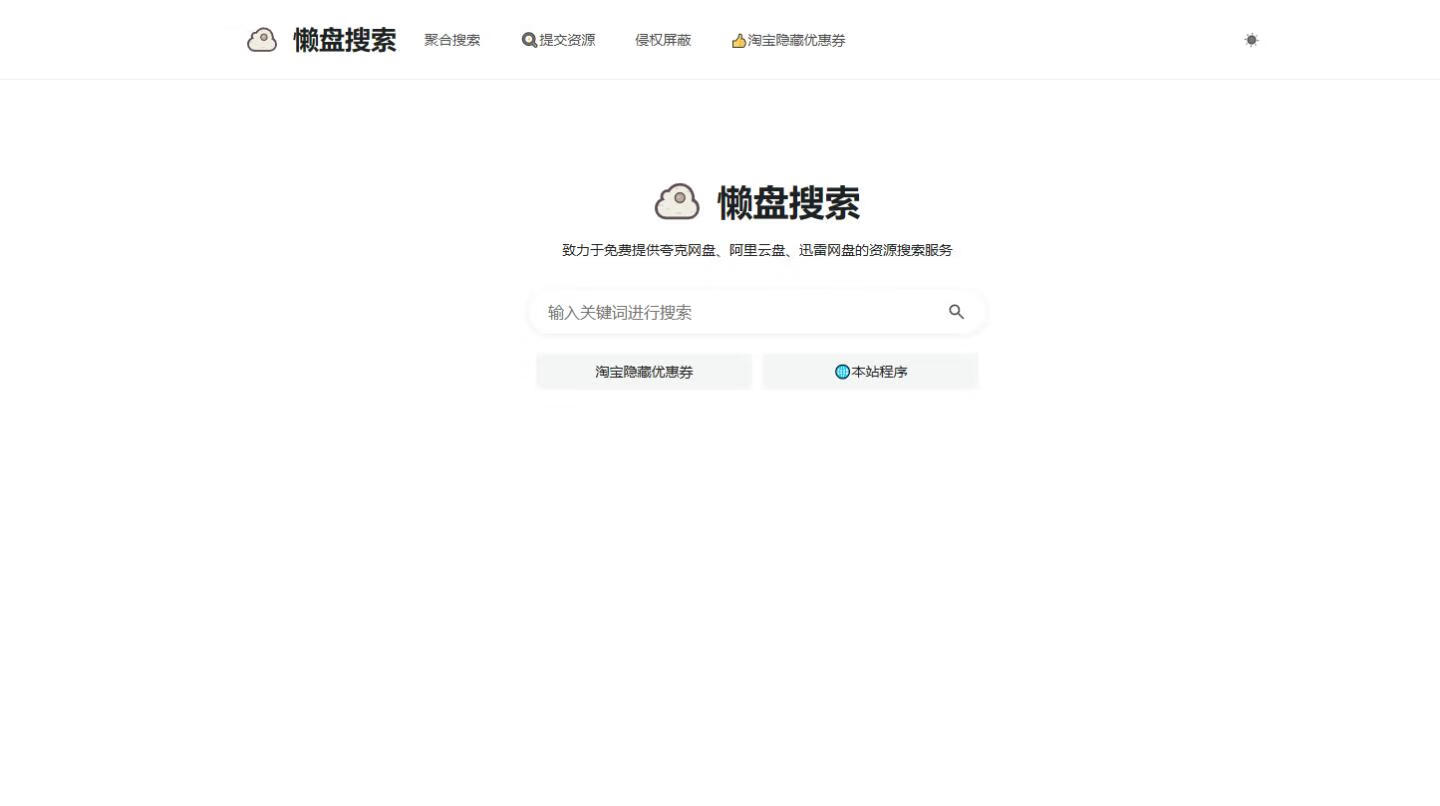Viewport: 1440px width, 806px height.
Task: Click the cloud logo icon in header
Action: [262, 40]
